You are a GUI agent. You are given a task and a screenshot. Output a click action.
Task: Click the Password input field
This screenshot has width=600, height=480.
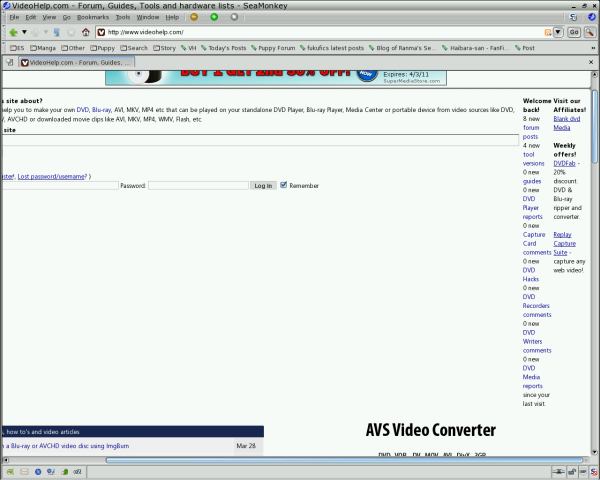pos(198,186)
